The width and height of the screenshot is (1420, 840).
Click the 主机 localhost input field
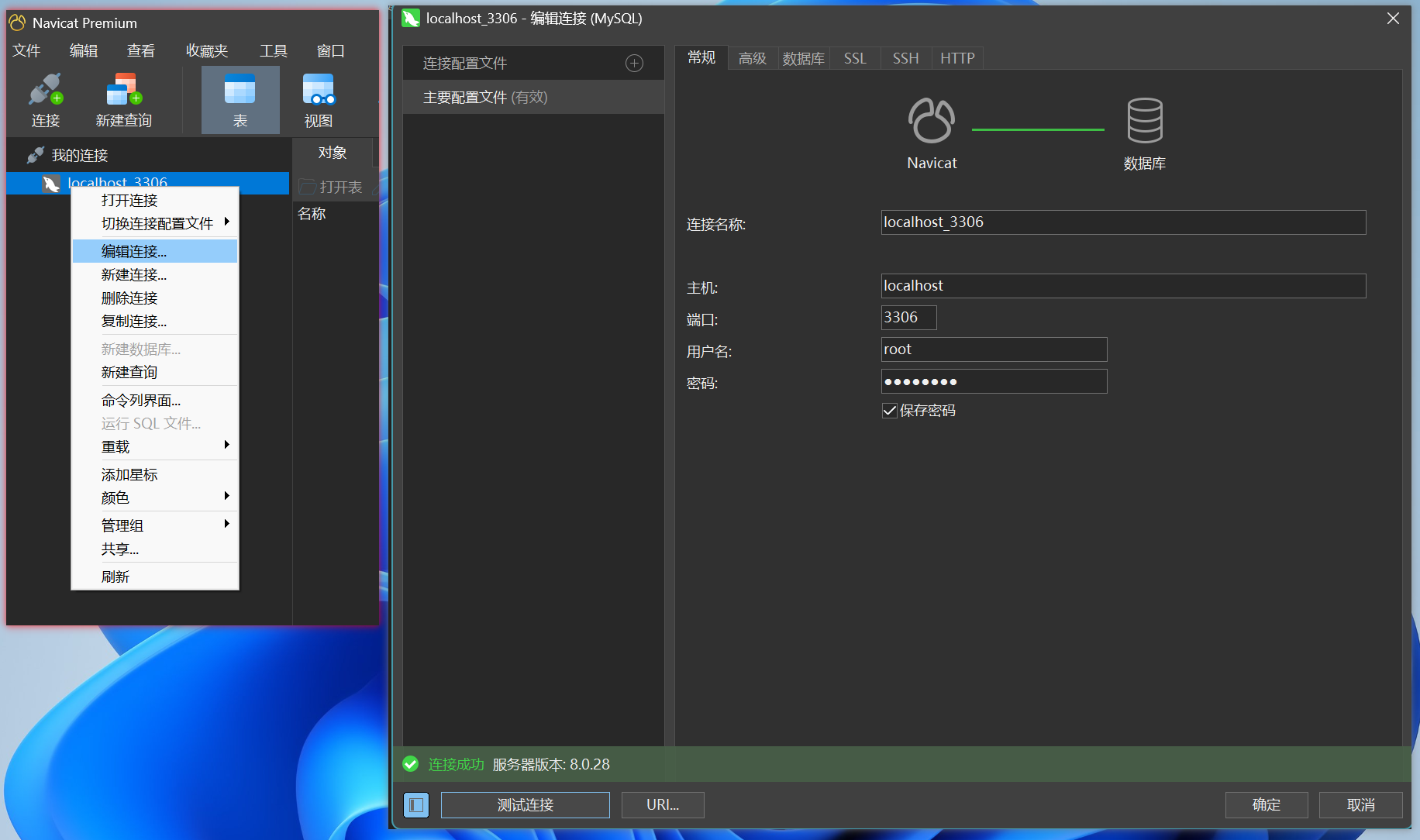point(1123,286)
